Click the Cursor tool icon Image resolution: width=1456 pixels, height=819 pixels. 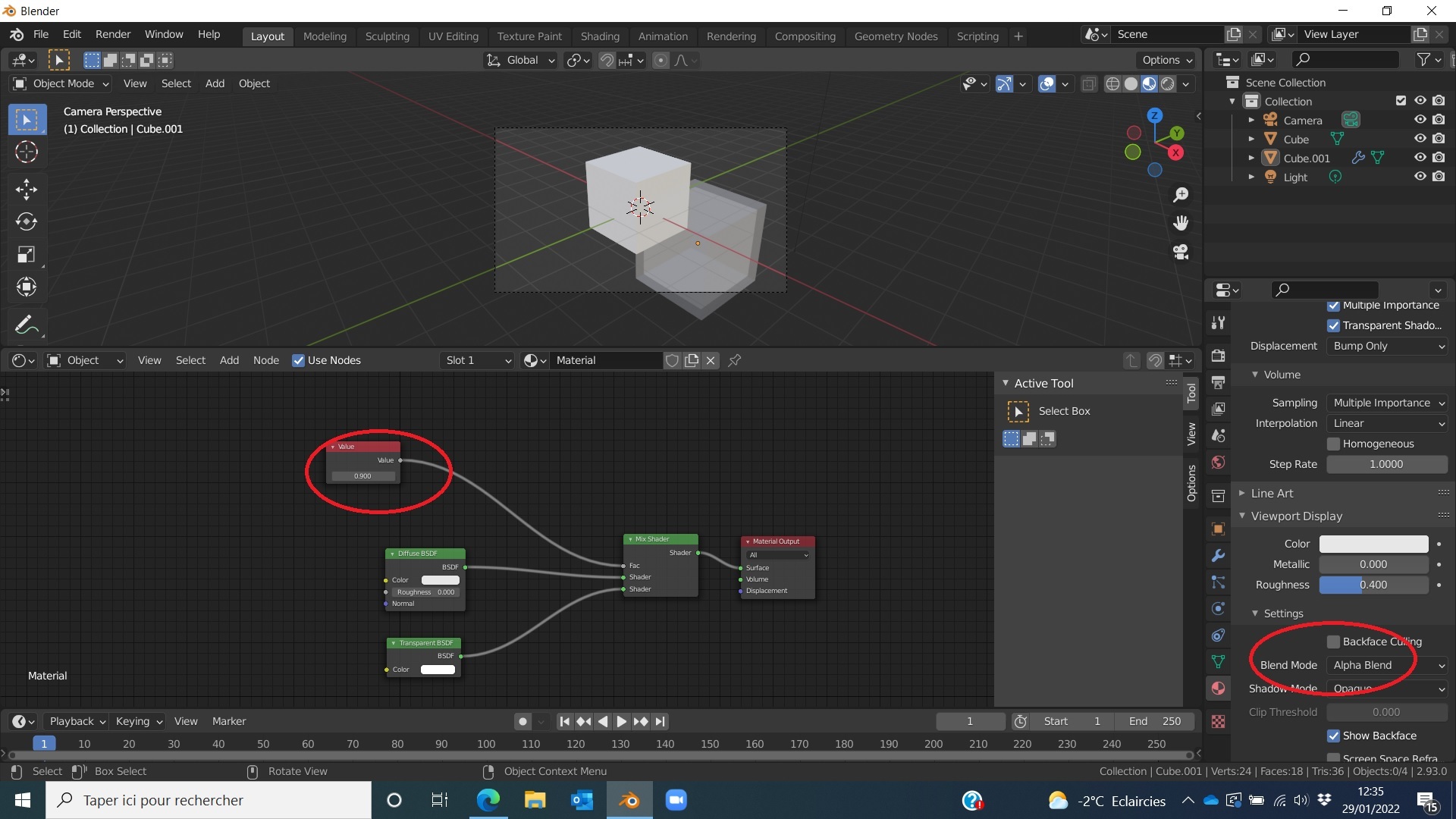coord(27,152)
